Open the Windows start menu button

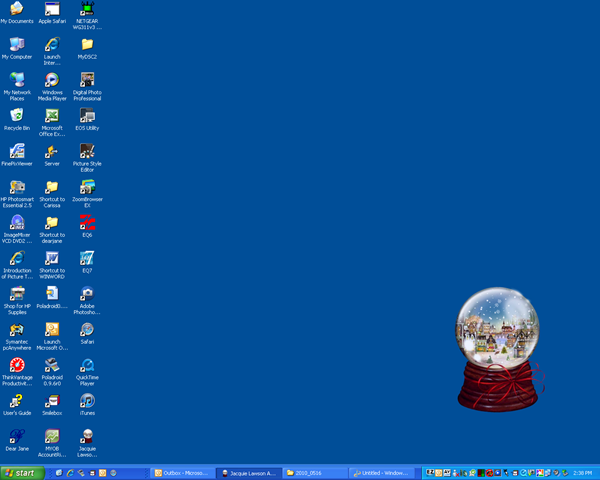coord(23,473)
